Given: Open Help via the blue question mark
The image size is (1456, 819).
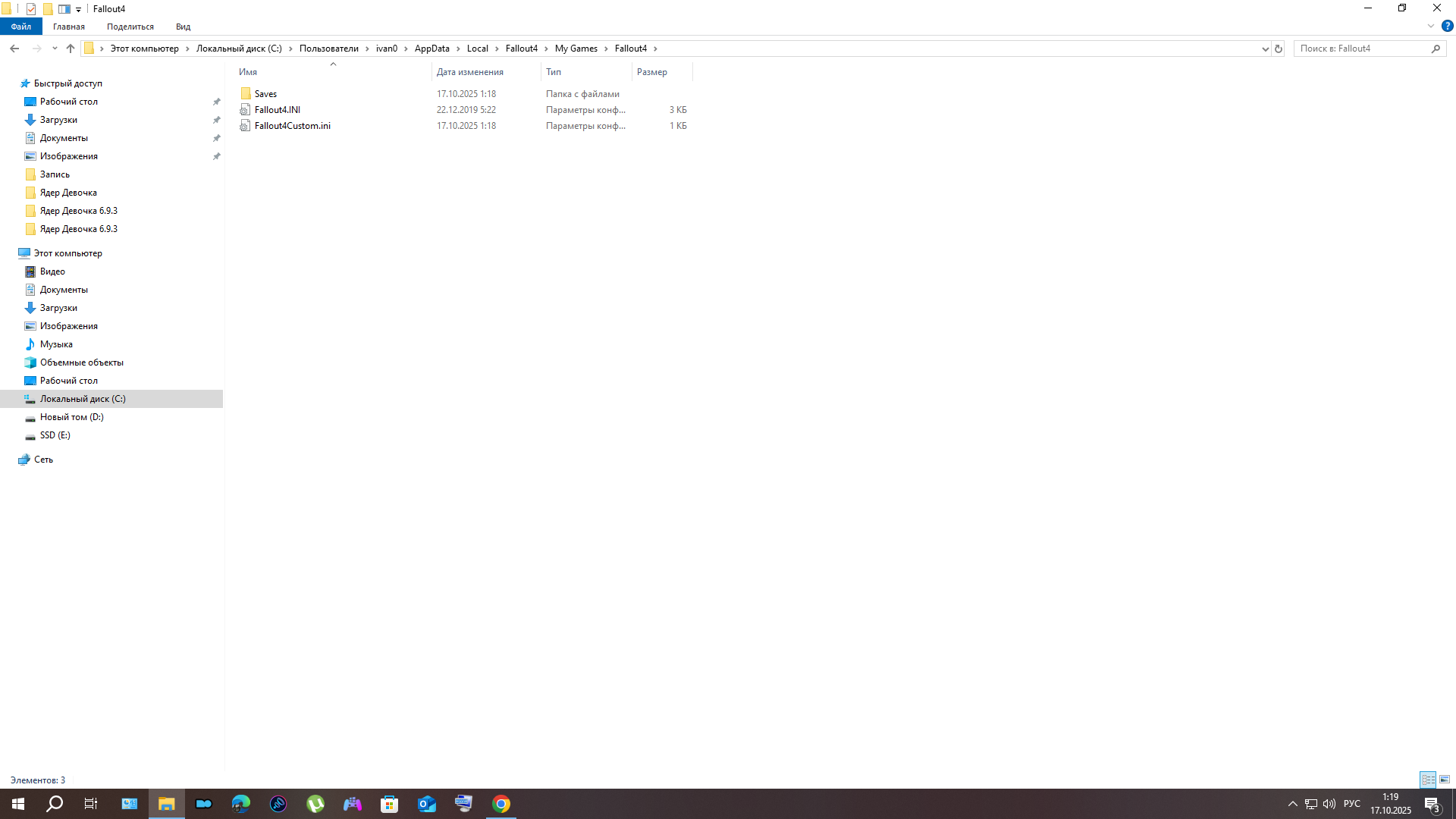Looking at the screenshot, I should (1447, 26).
